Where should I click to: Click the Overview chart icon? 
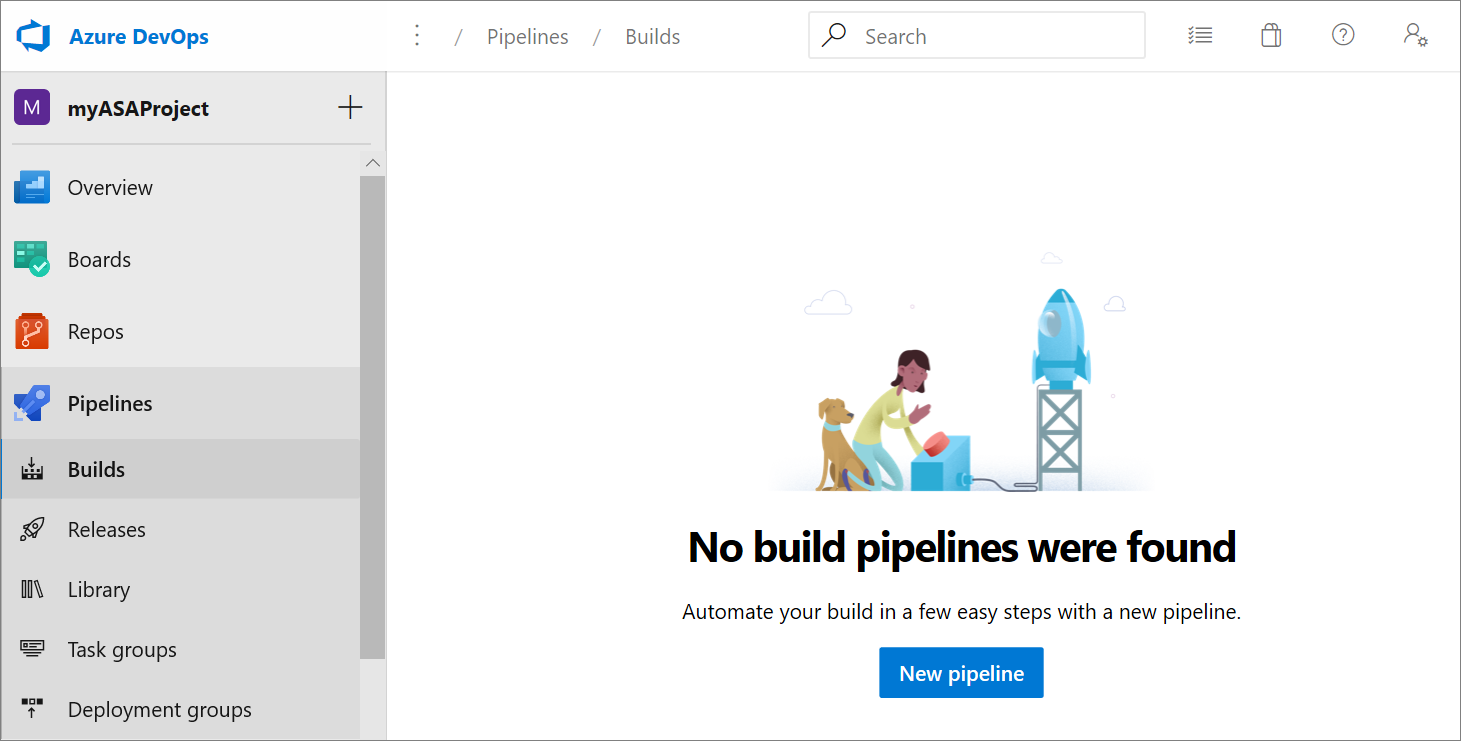[x=30, y=187]
